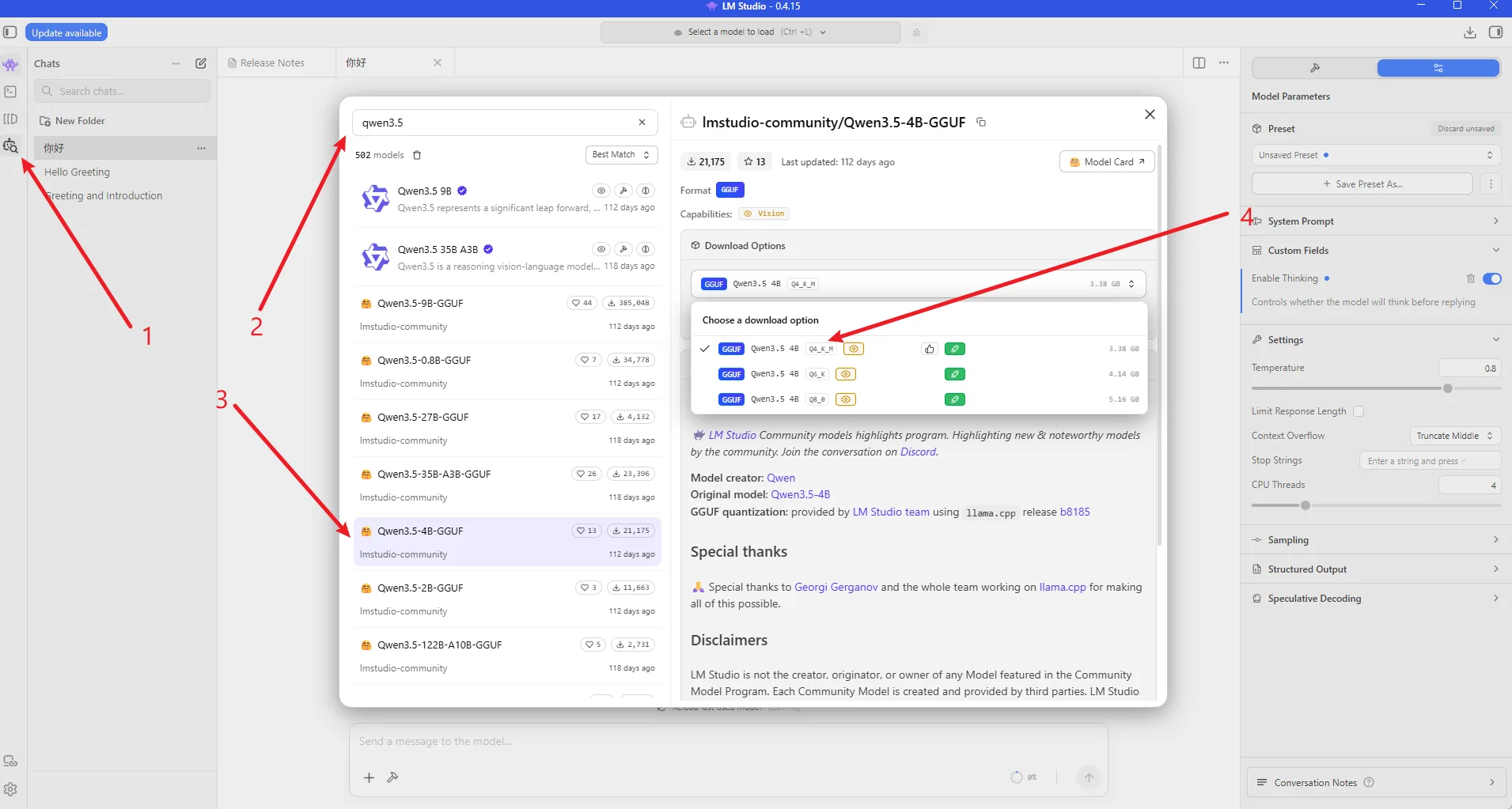Split the chat view with the split icon

(x=1199, y=62)
